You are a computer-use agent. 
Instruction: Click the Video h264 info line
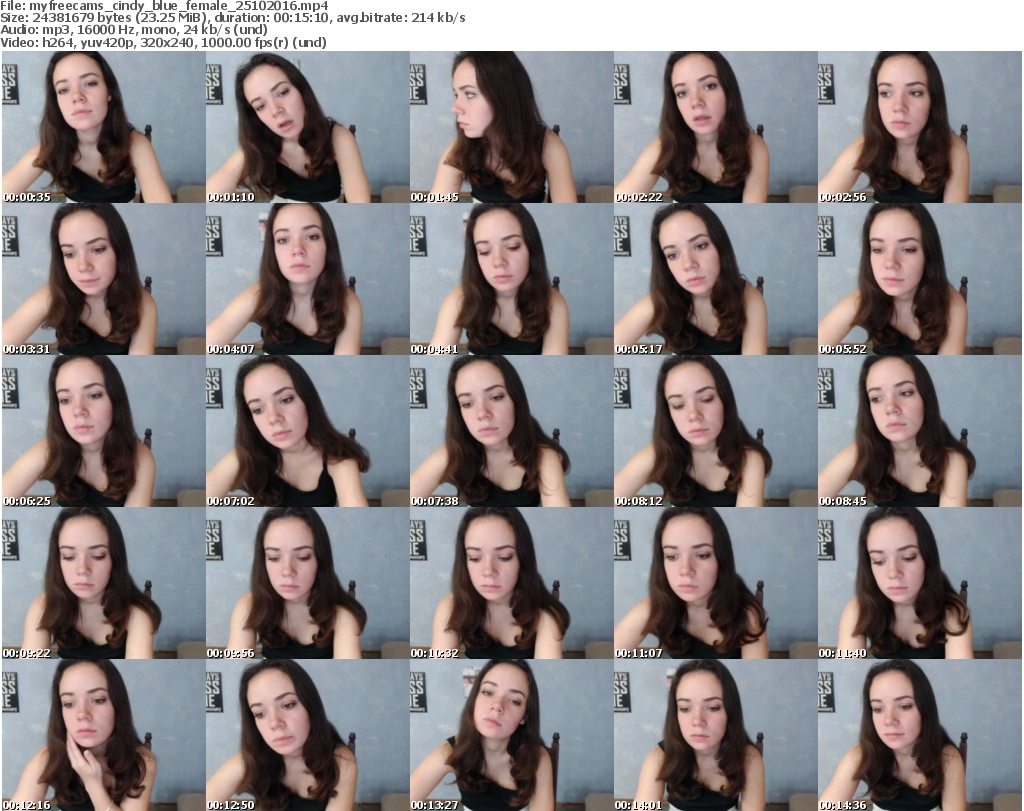[163, 42]
